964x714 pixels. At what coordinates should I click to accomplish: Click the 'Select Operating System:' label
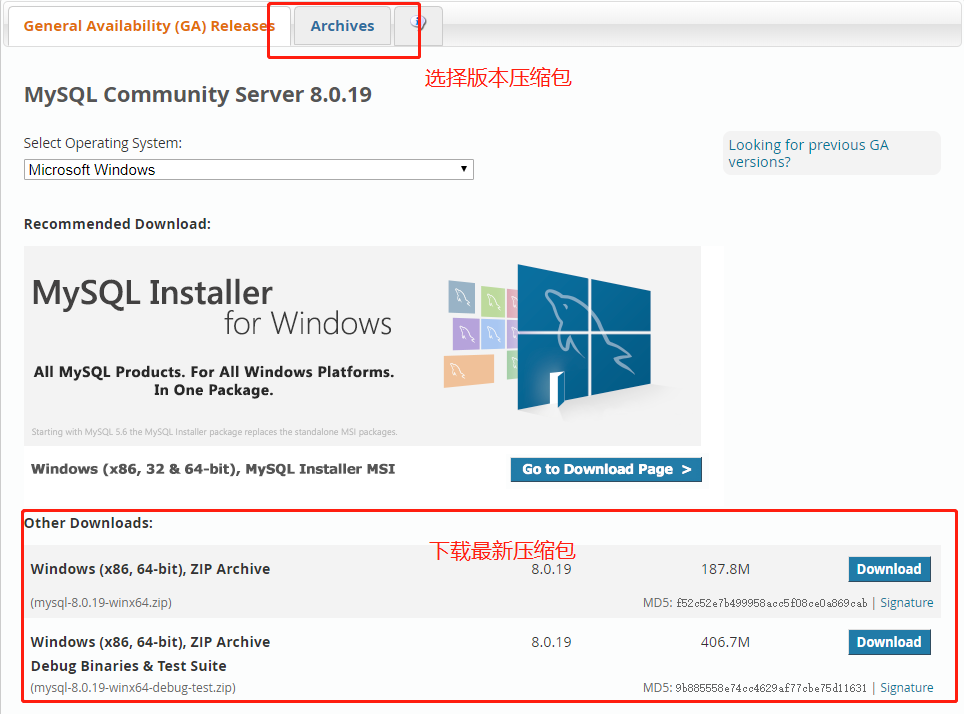[103, 143]
